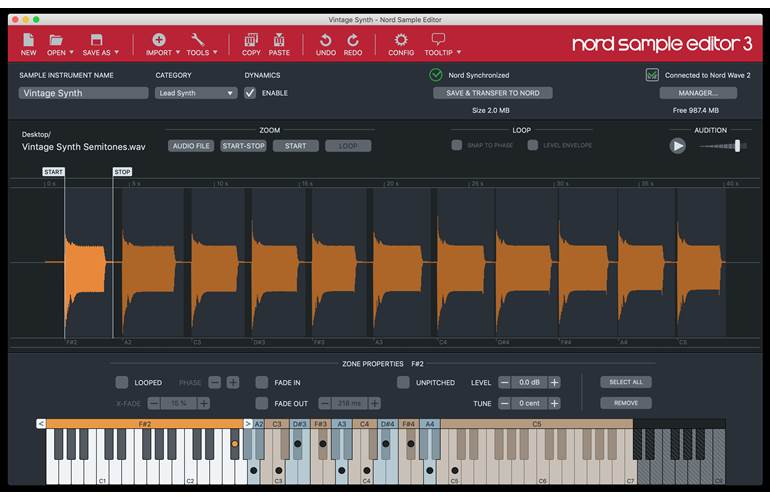This screenshot has height=500, width=770.
Task: Click the LEVEL 0.0 dB value field
Action: click(529, 382)
